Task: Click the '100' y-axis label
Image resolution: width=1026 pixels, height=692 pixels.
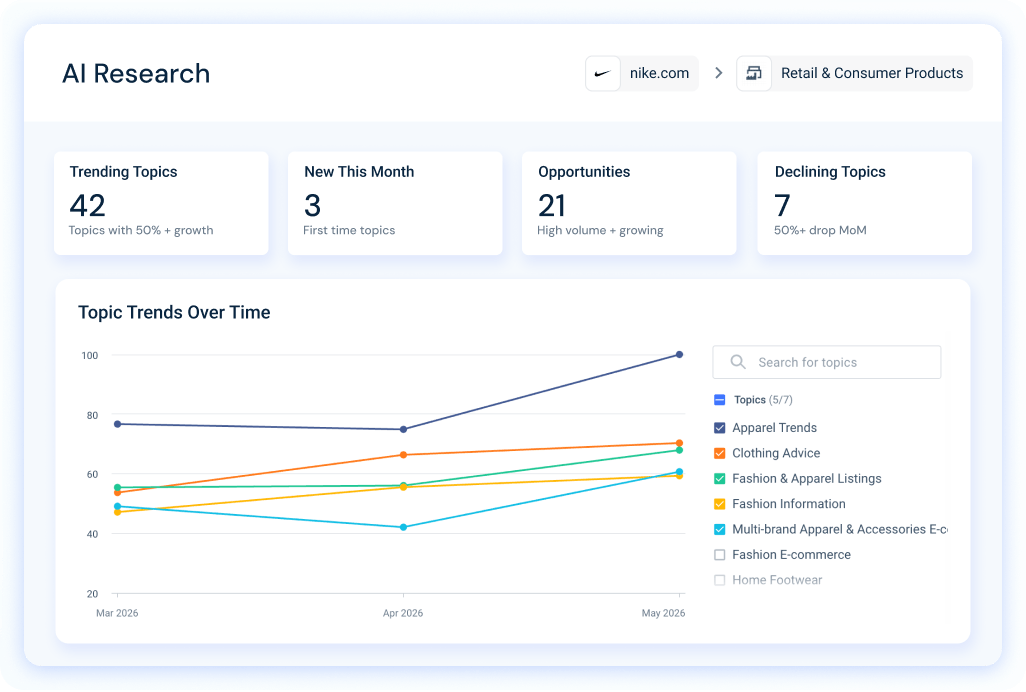Action: [90, 355]
